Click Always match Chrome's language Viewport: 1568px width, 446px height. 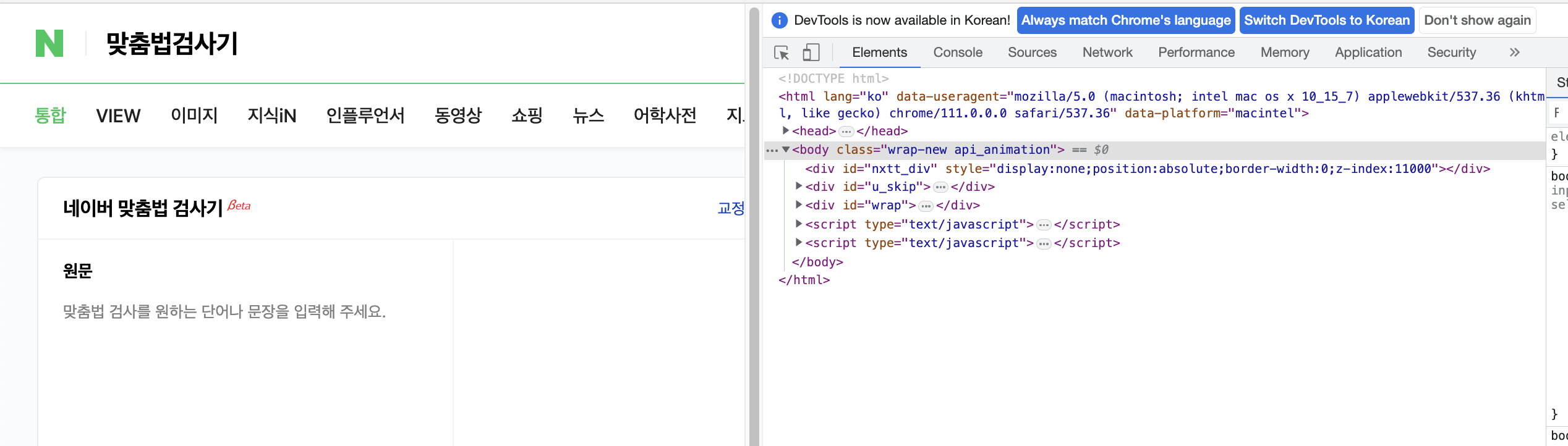1126,20
